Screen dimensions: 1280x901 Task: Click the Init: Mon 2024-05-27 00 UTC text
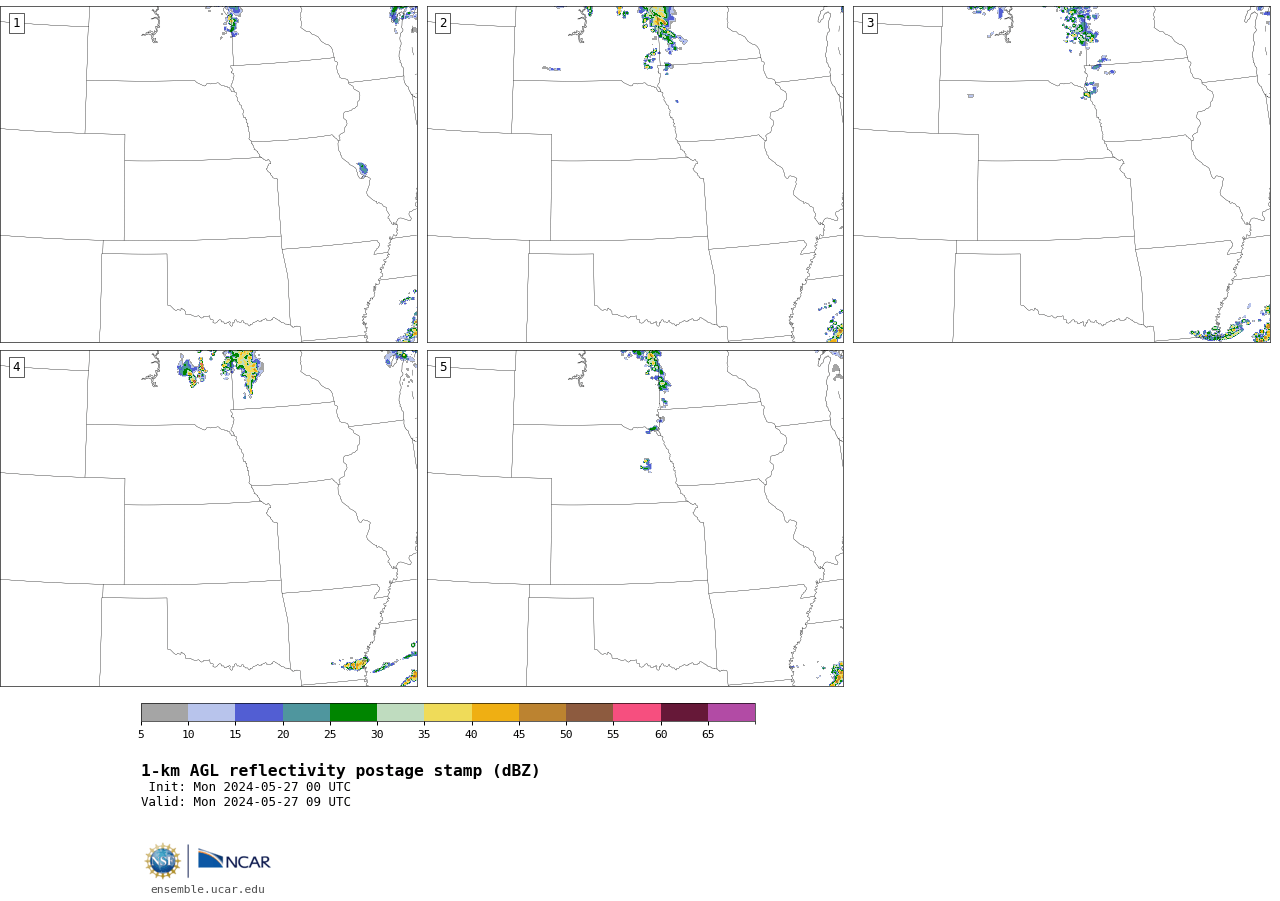tap(250, 787)
